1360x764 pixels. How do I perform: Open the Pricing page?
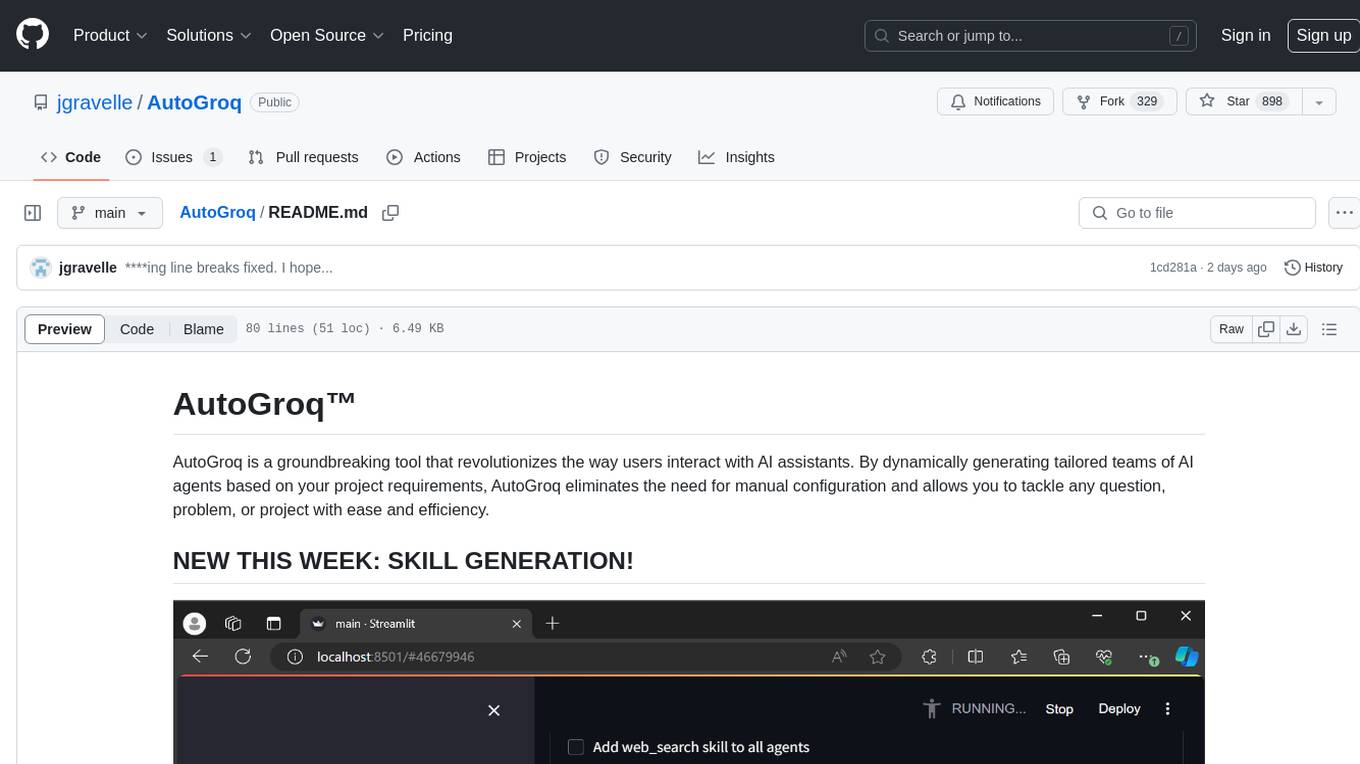(x=427, y=35)
